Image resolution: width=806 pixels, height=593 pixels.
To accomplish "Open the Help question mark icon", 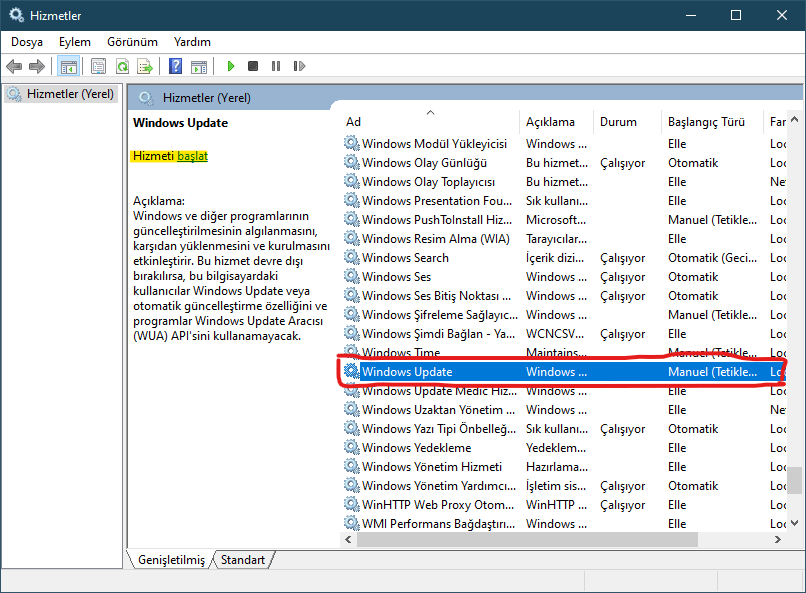I will coord(175,66).
